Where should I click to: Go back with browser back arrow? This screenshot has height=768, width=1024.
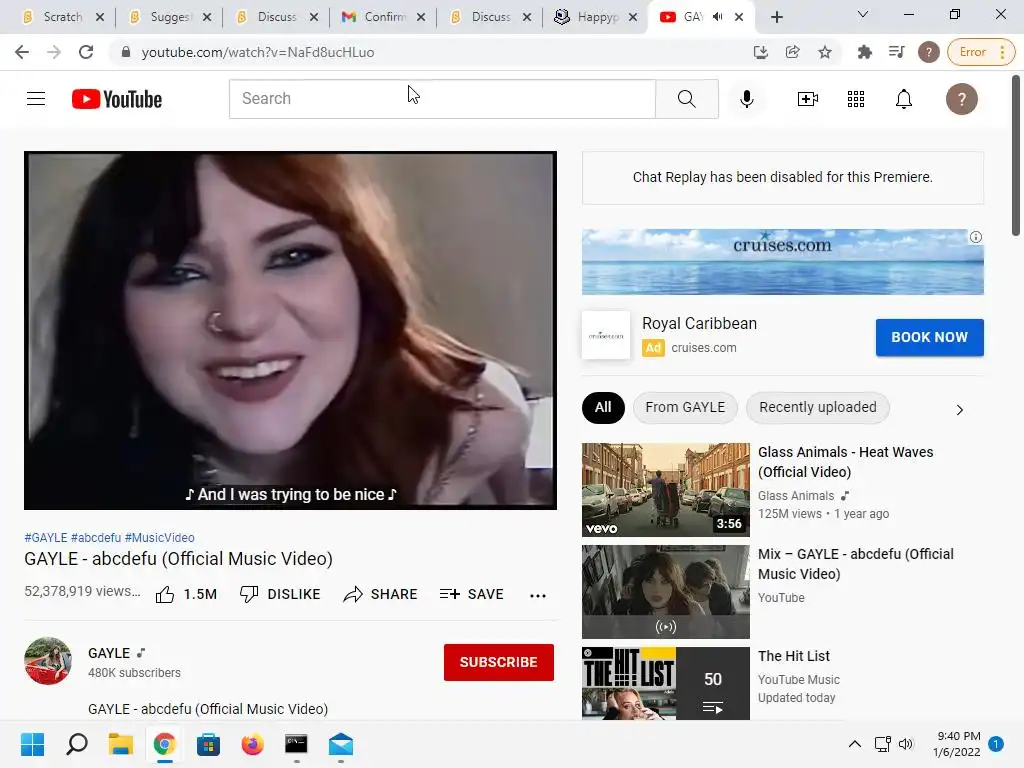coord(22,52)
